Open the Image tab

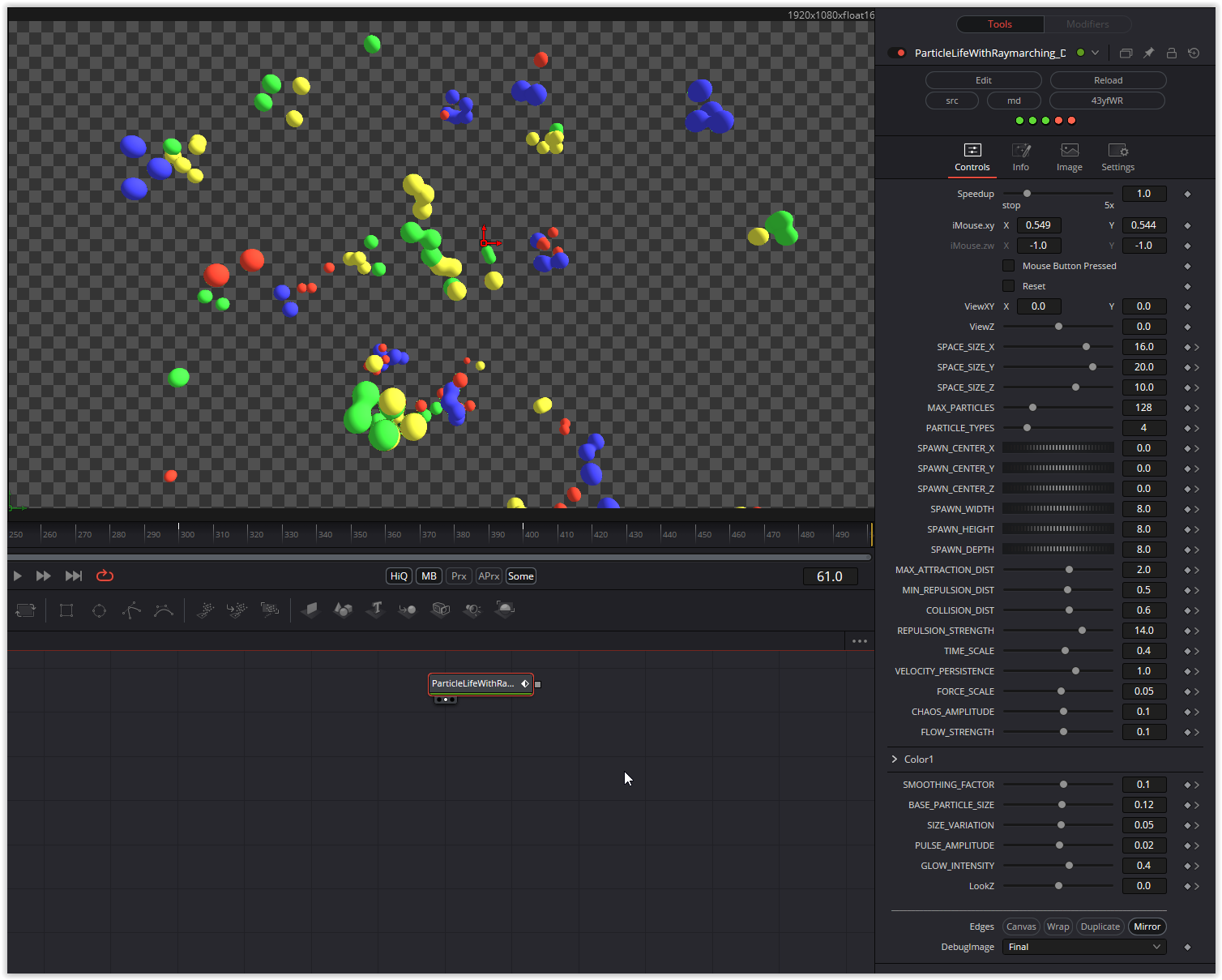tap(1070, 157)
